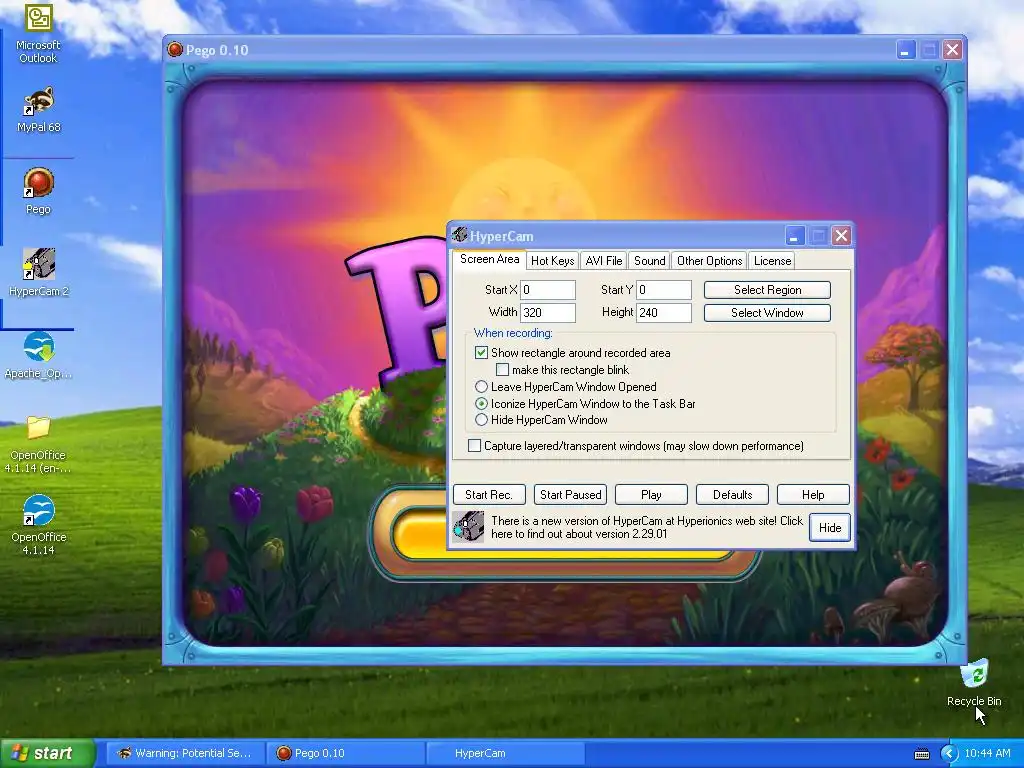Image resolution: width=1024 pixels, height=768 pixels.
Task: Select Iconize HyperCam Window to the Task Bar
Action: pyautogui.click(x=481, y=404)
